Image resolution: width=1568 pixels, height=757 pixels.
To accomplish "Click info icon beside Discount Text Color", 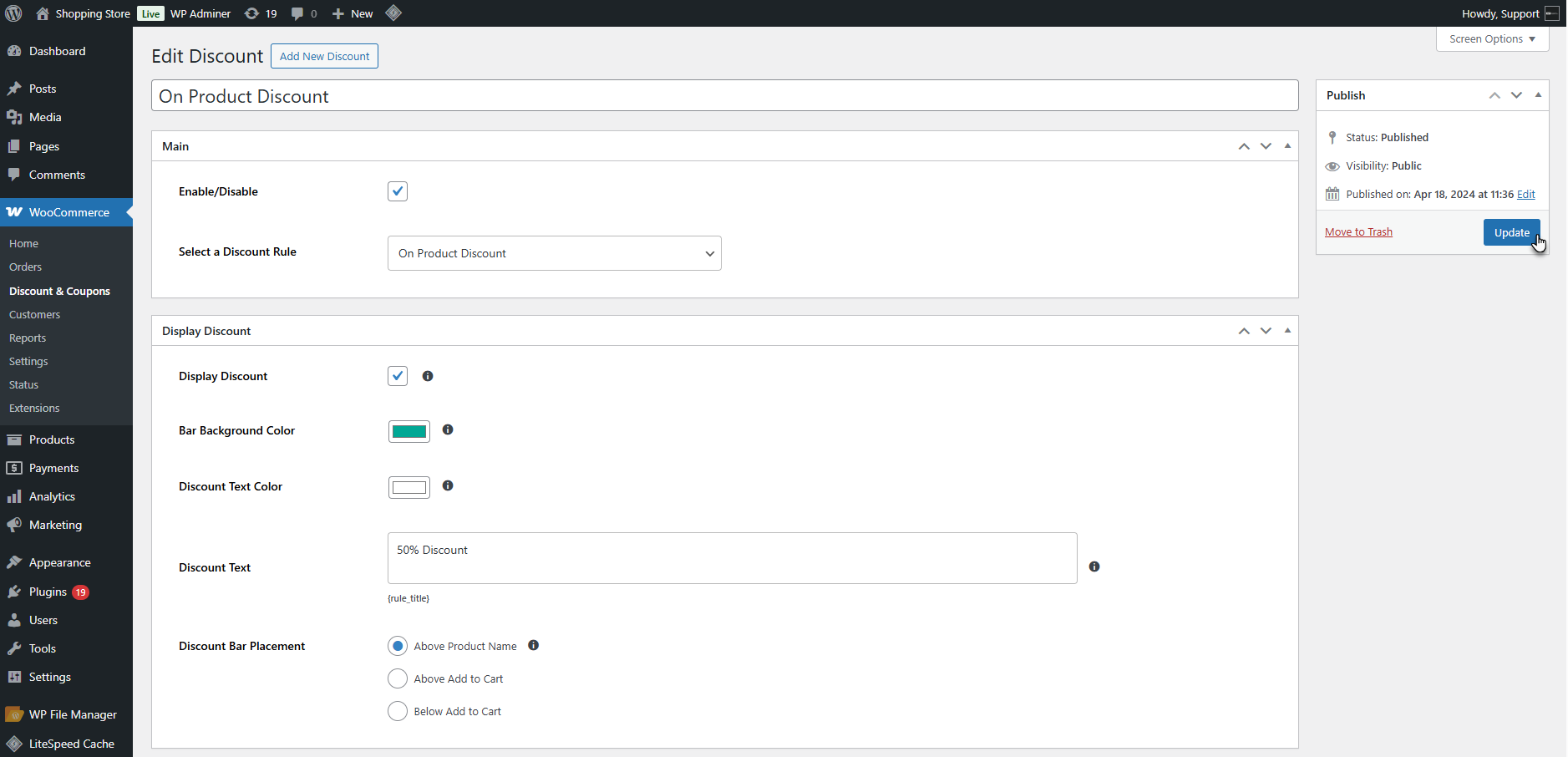I will (448, 486).
